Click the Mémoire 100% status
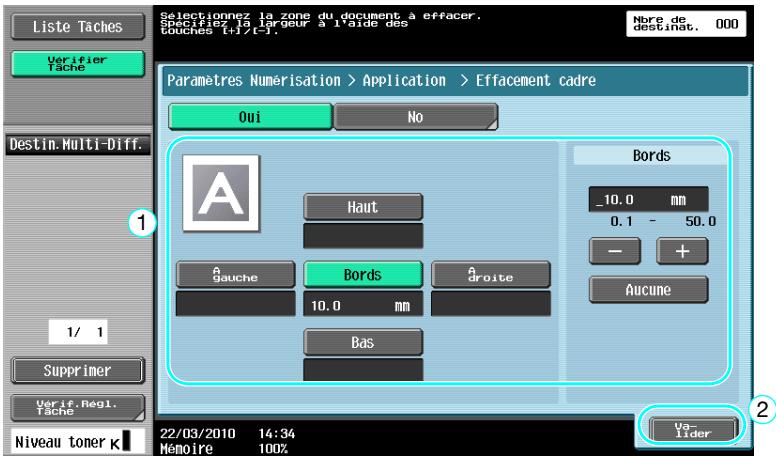The width and height of the screenshot is (776, 456). [224, 449]
